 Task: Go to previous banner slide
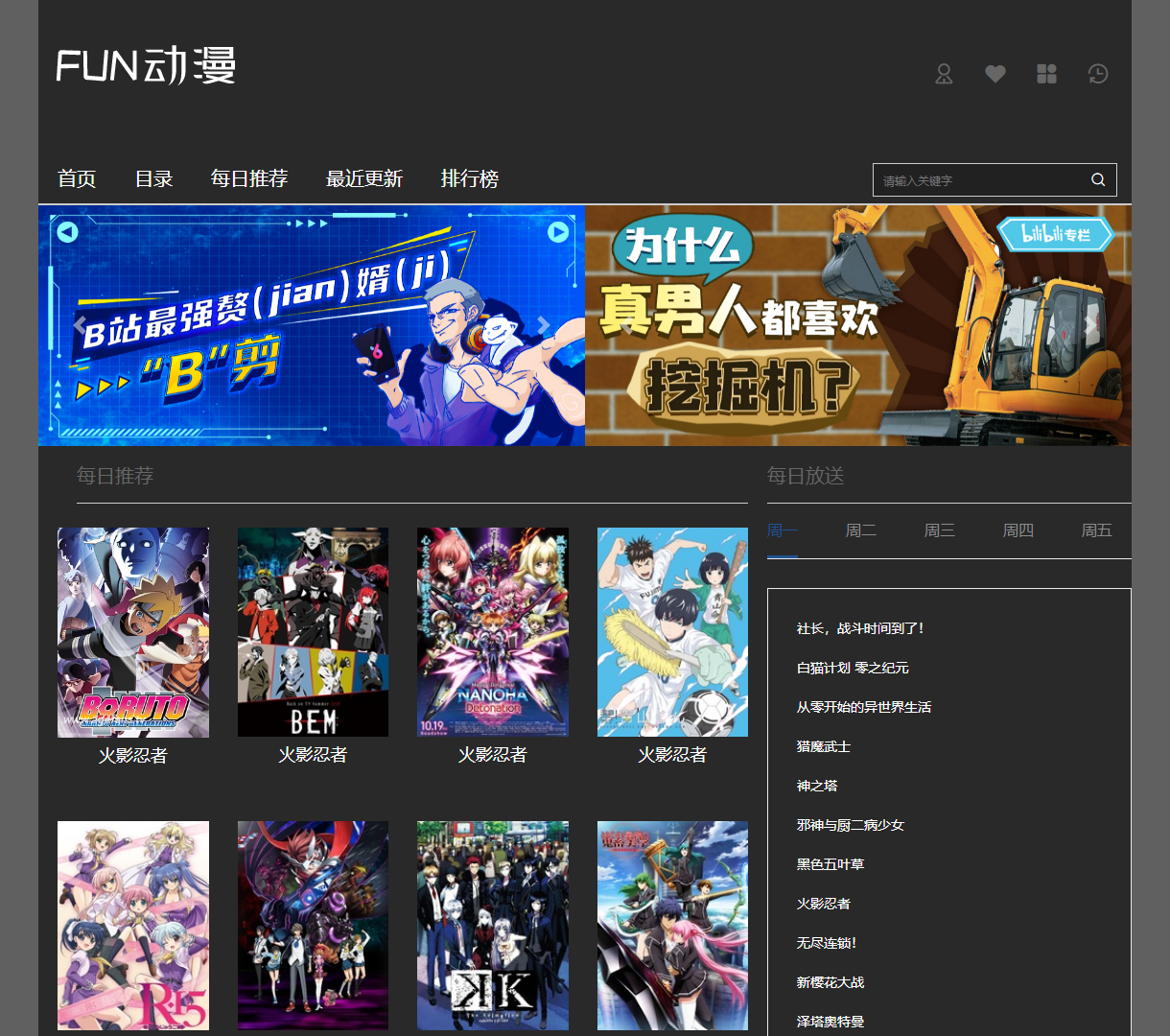(79, 324)
